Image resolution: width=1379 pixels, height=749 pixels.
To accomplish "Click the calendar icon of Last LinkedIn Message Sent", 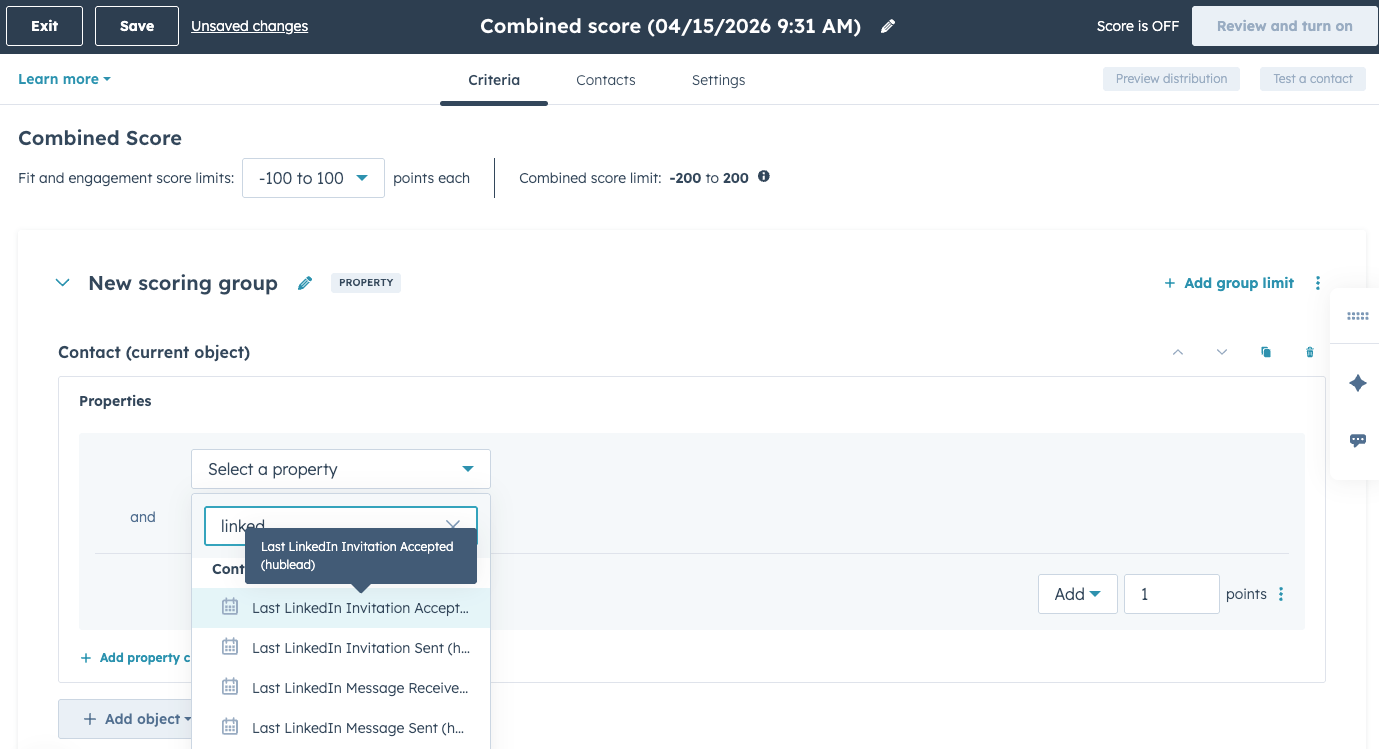I will click(230, 727).
